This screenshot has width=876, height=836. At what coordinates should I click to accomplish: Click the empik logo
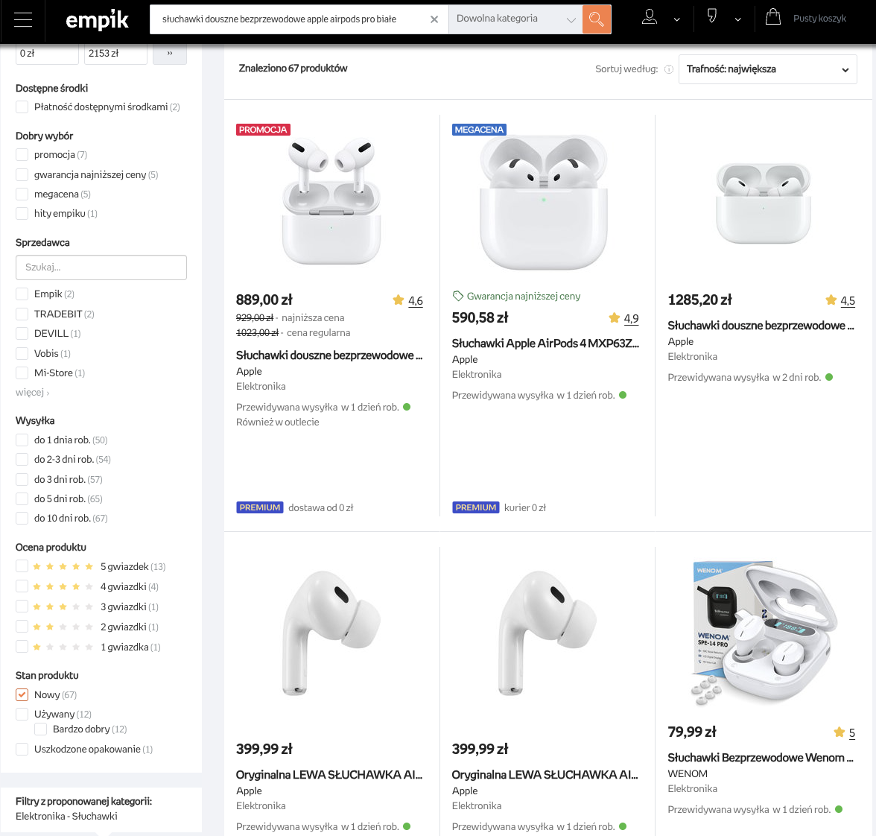pos(96,20)
